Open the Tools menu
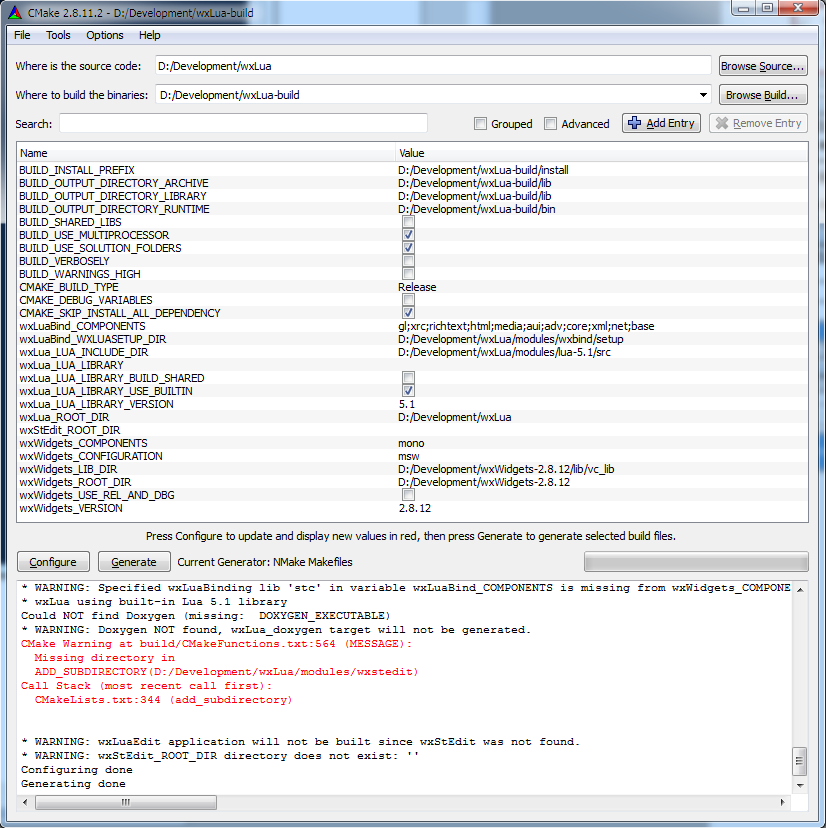This screenshot has width=826, height=828. tap(58, 35)
